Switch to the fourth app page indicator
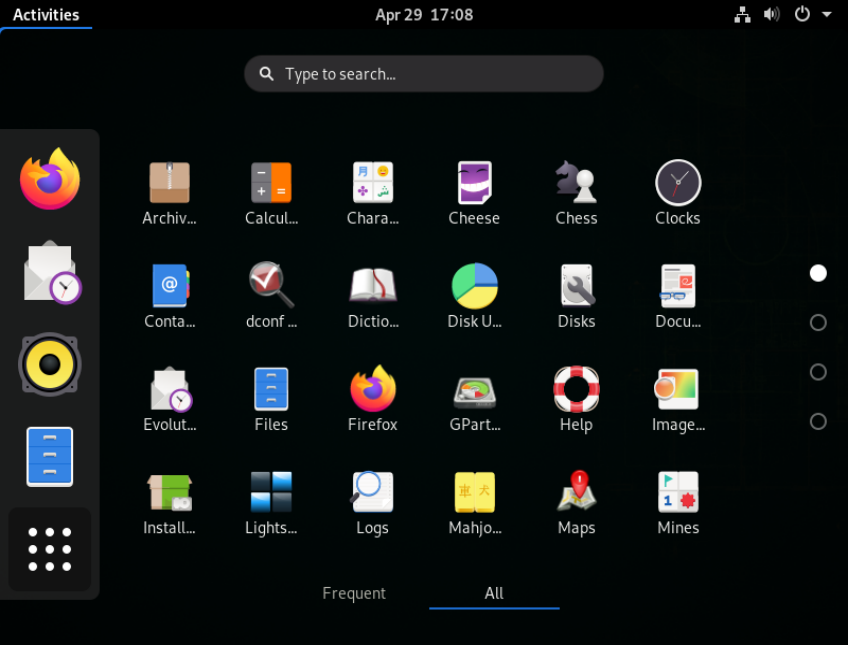 click(x=818, y=422)
